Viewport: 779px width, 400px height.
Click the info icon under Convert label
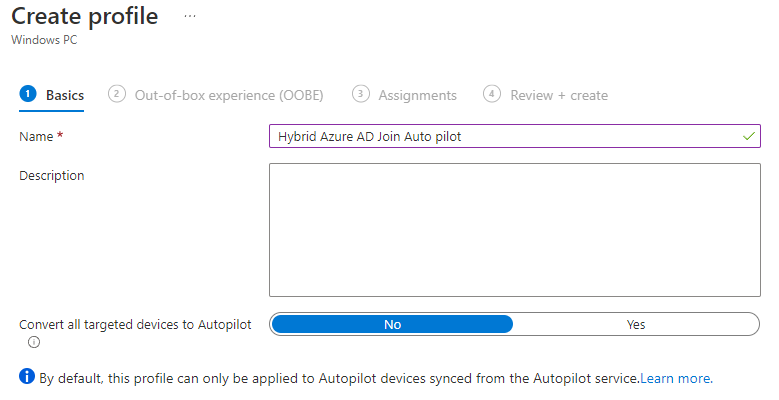[x=34, y=342]
